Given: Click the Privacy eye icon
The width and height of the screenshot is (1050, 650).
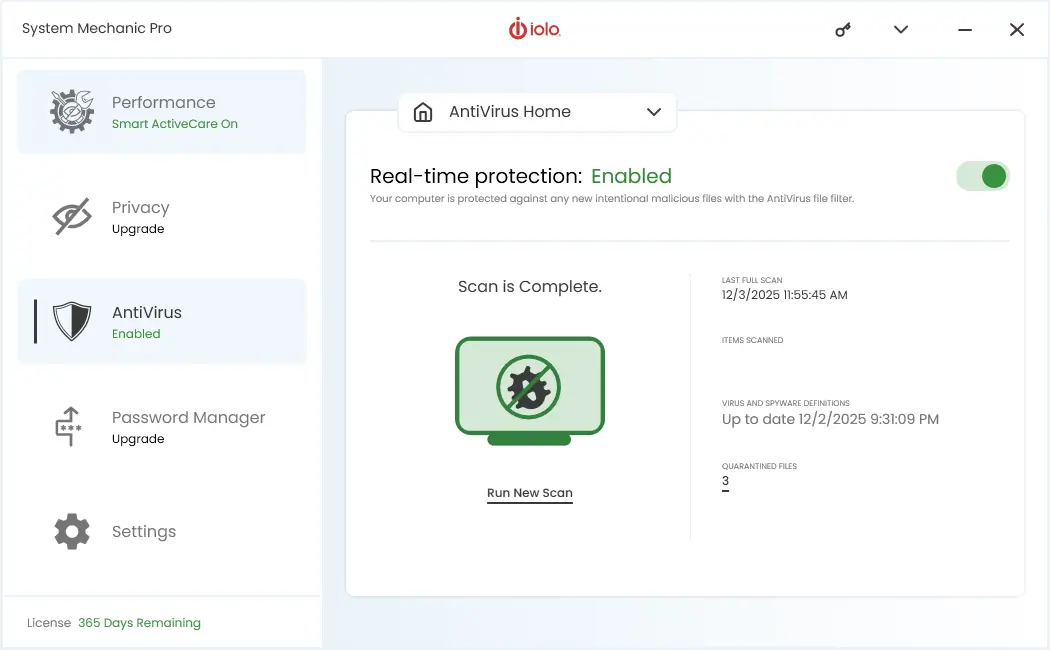Looking at the screenshot, I should (x=70, y=217).
